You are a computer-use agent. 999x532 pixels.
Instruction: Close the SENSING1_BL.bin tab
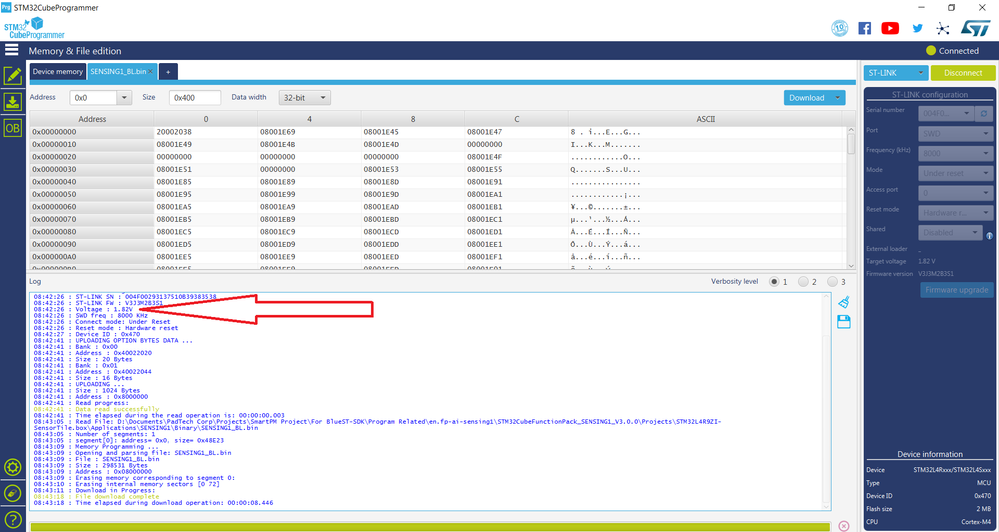(151, 72)
